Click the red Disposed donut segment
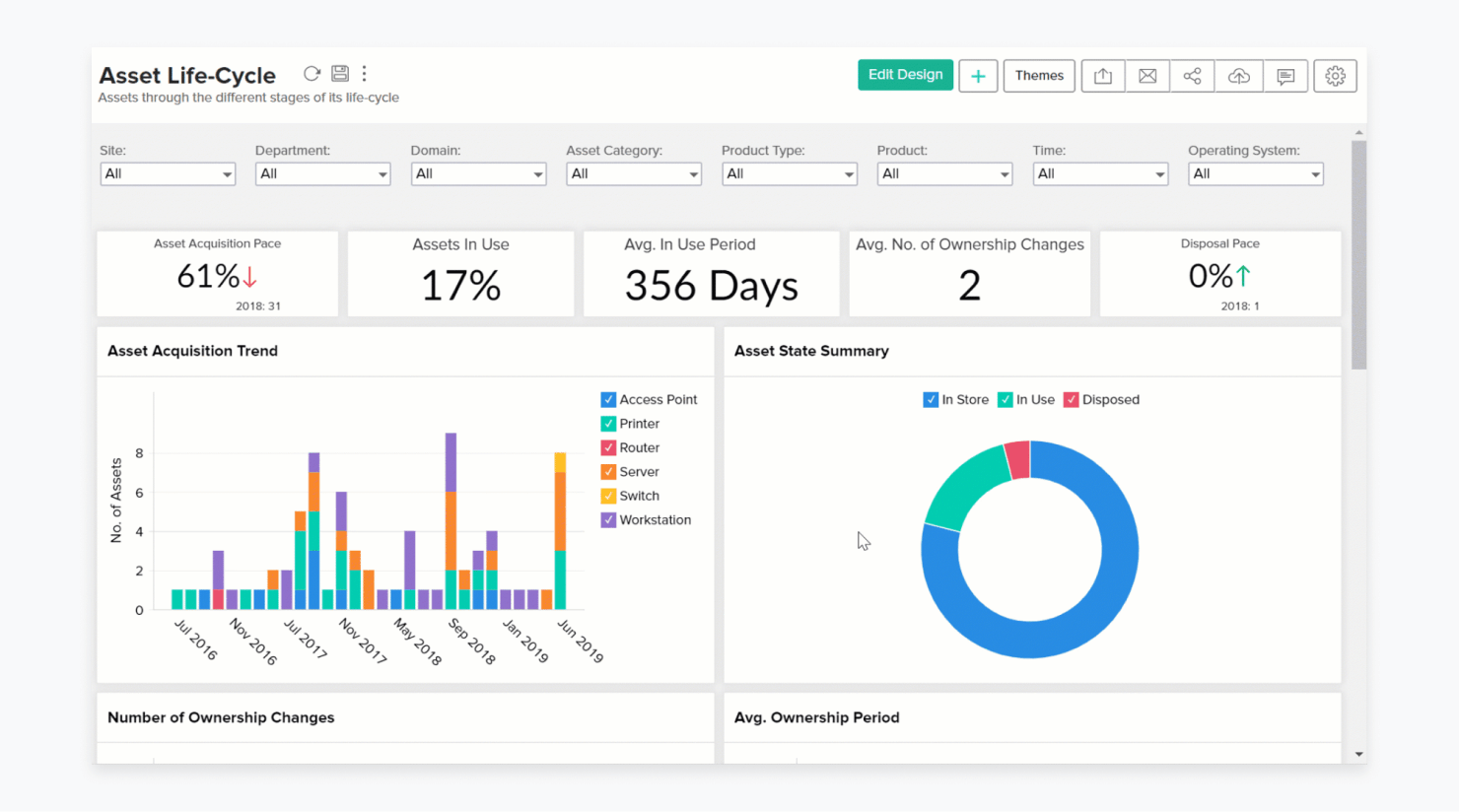This screenshot has height=812, width=1459. pyautogui.click(x=1018, y=460)
